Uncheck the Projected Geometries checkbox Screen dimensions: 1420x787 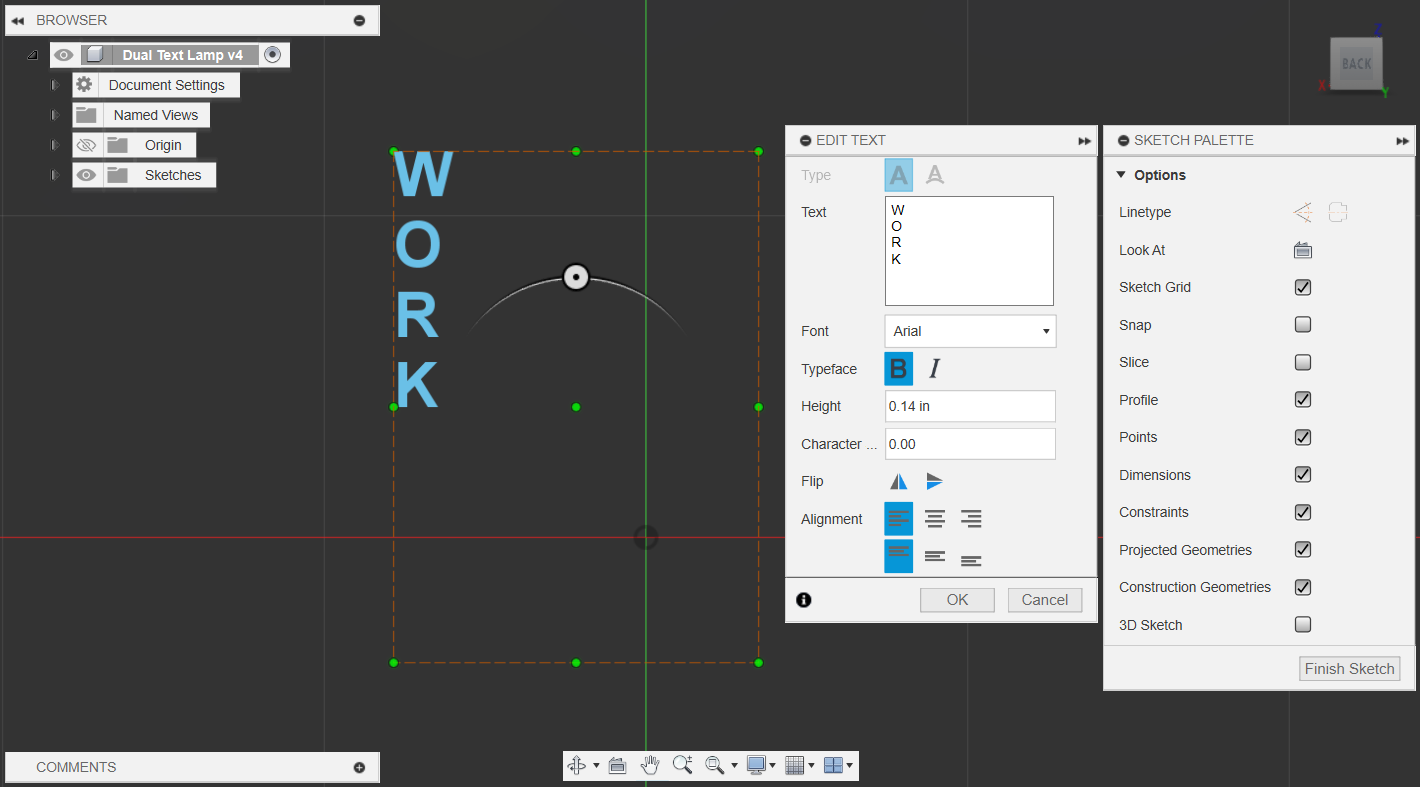[x=1303, y=549]
